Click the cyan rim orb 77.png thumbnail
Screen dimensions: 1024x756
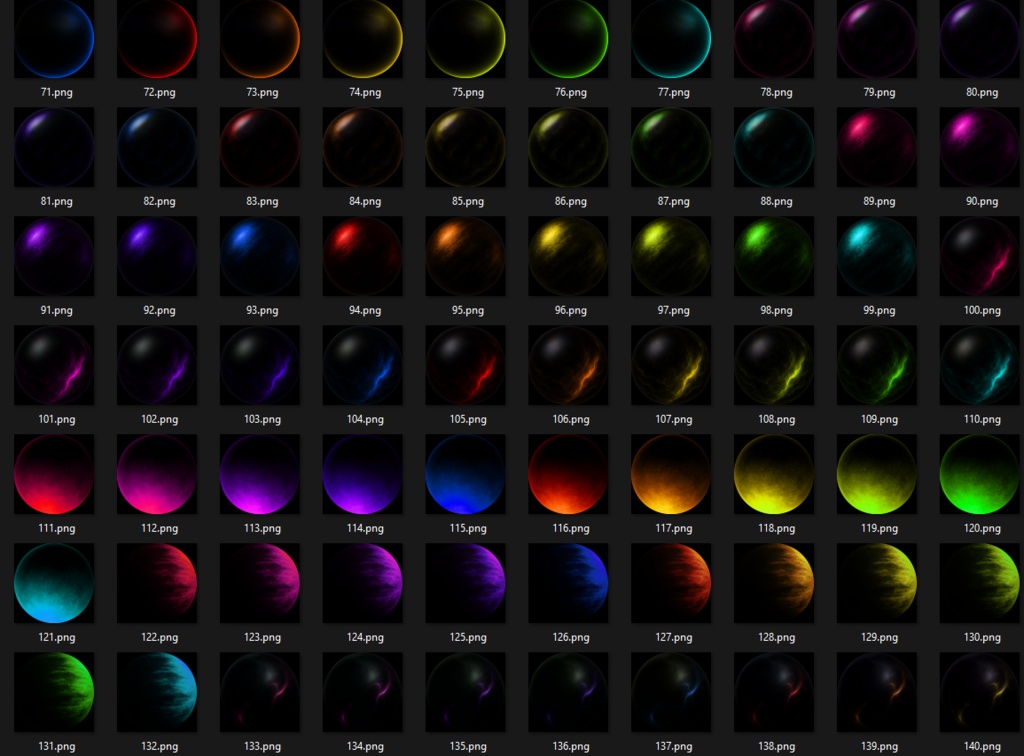671,39
